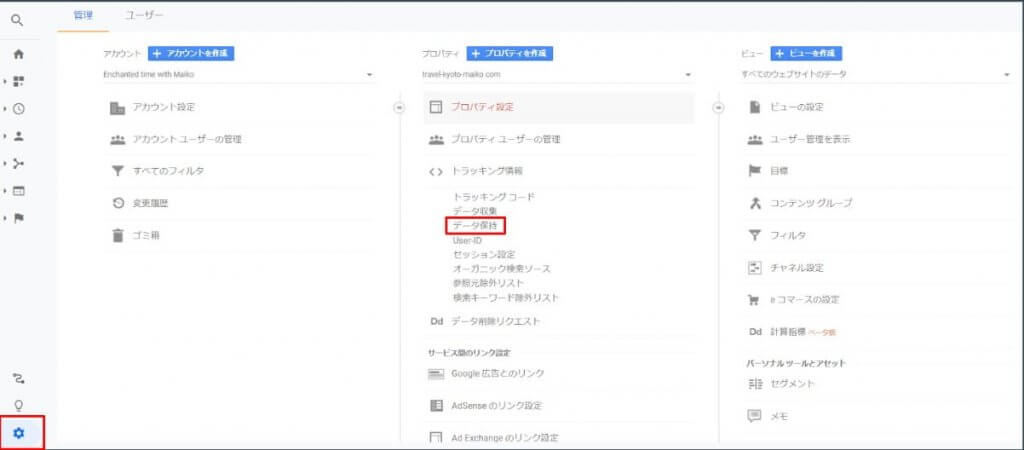Open the Behavior reports window icon
The image size is (1024, 450).
pos(18,190)
